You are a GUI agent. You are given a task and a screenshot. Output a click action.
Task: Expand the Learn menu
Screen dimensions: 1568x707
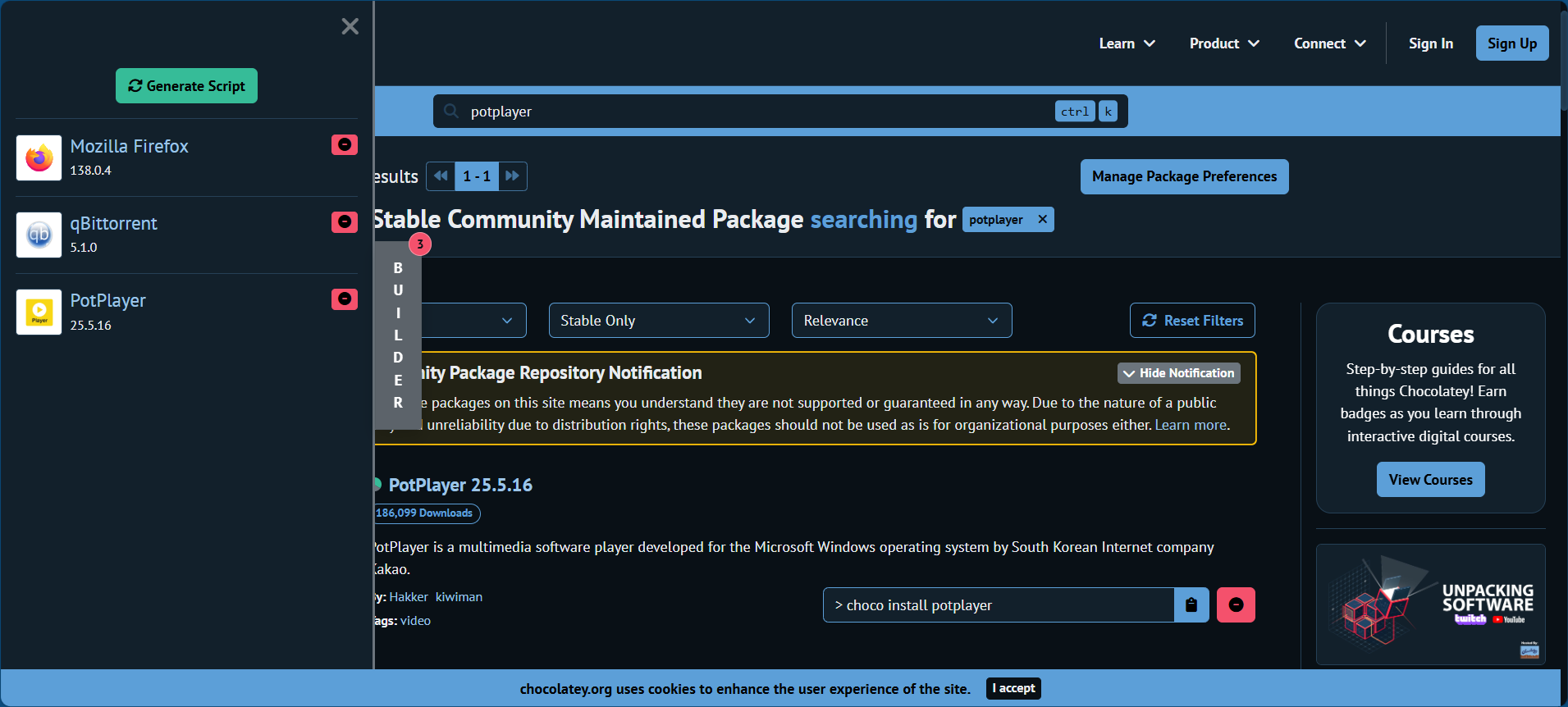1127,43
